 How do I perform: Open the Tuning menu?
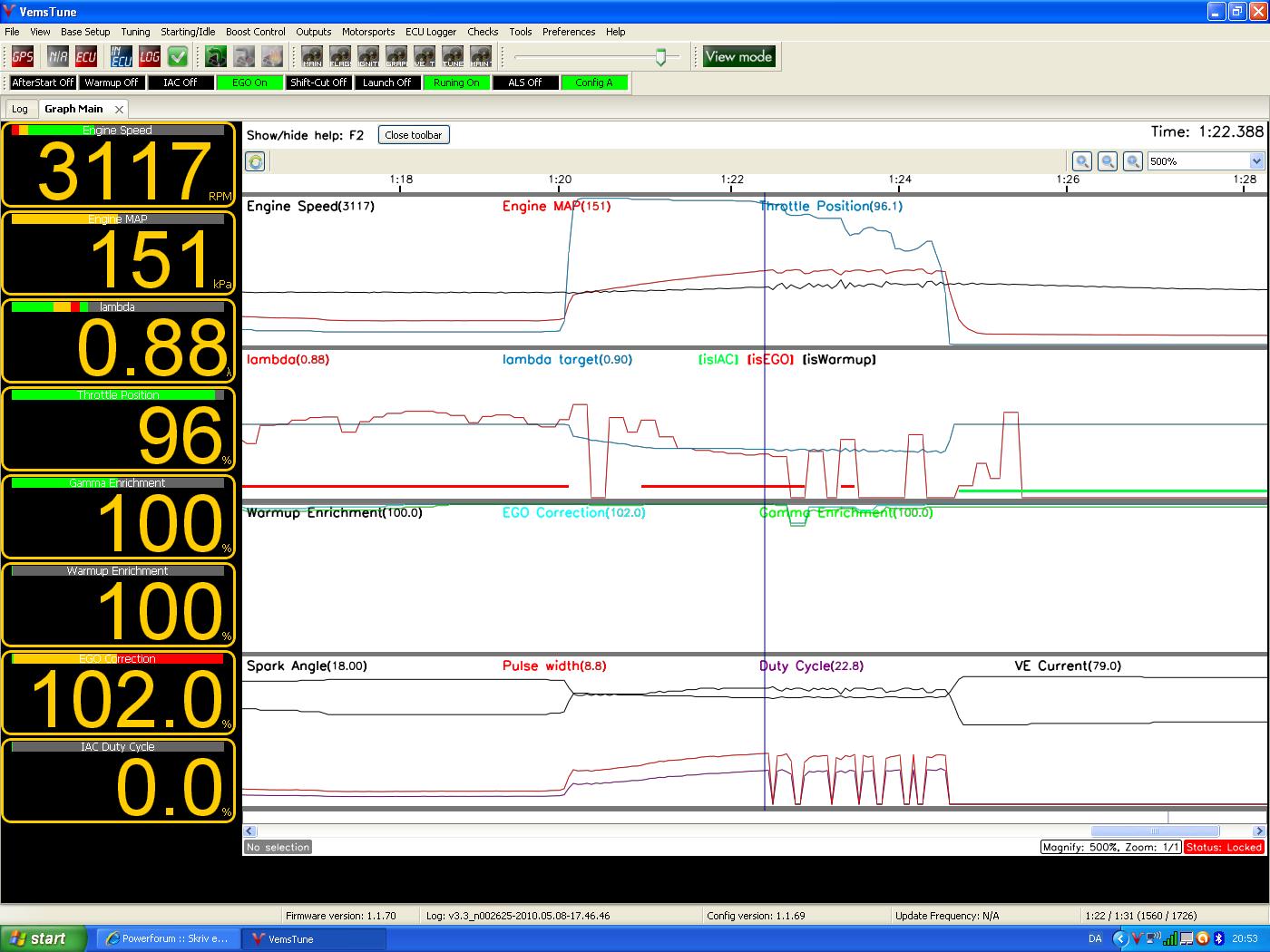[135, 32]
